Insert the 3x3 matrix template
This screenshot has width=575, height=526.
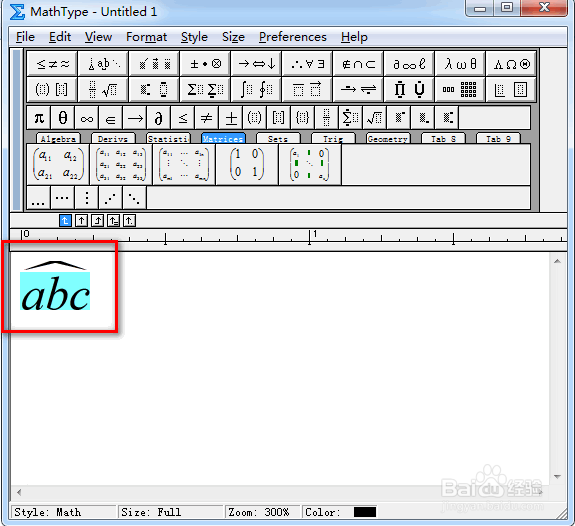point(121,164)
